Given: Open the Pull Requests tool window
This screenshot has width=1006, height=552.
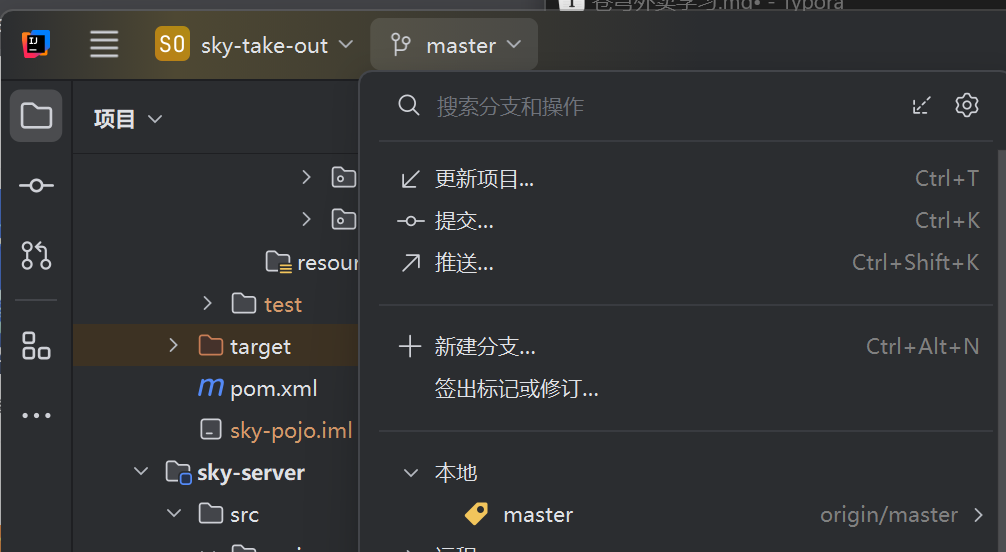Looking at the screenshot, I should tap(36, 256).
